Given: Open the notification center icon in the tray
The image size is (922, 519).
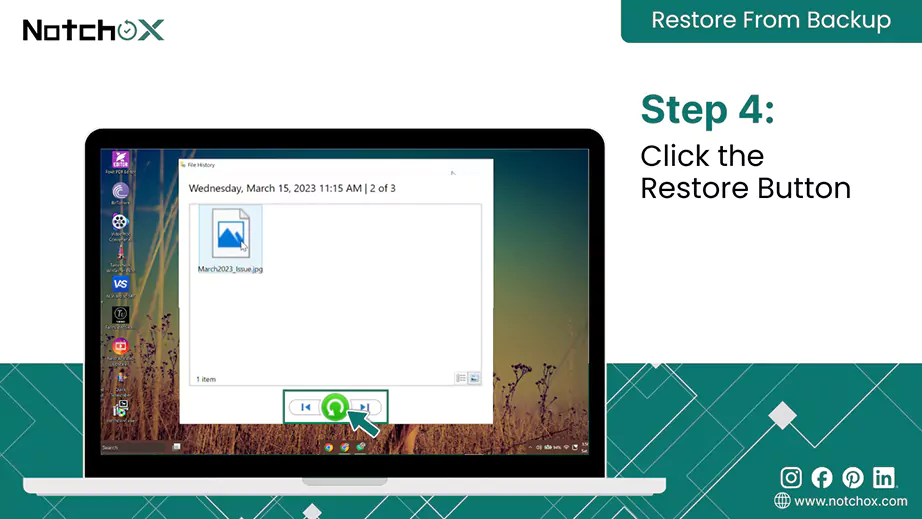Looking at the screenshot, I should click(575, 447).
